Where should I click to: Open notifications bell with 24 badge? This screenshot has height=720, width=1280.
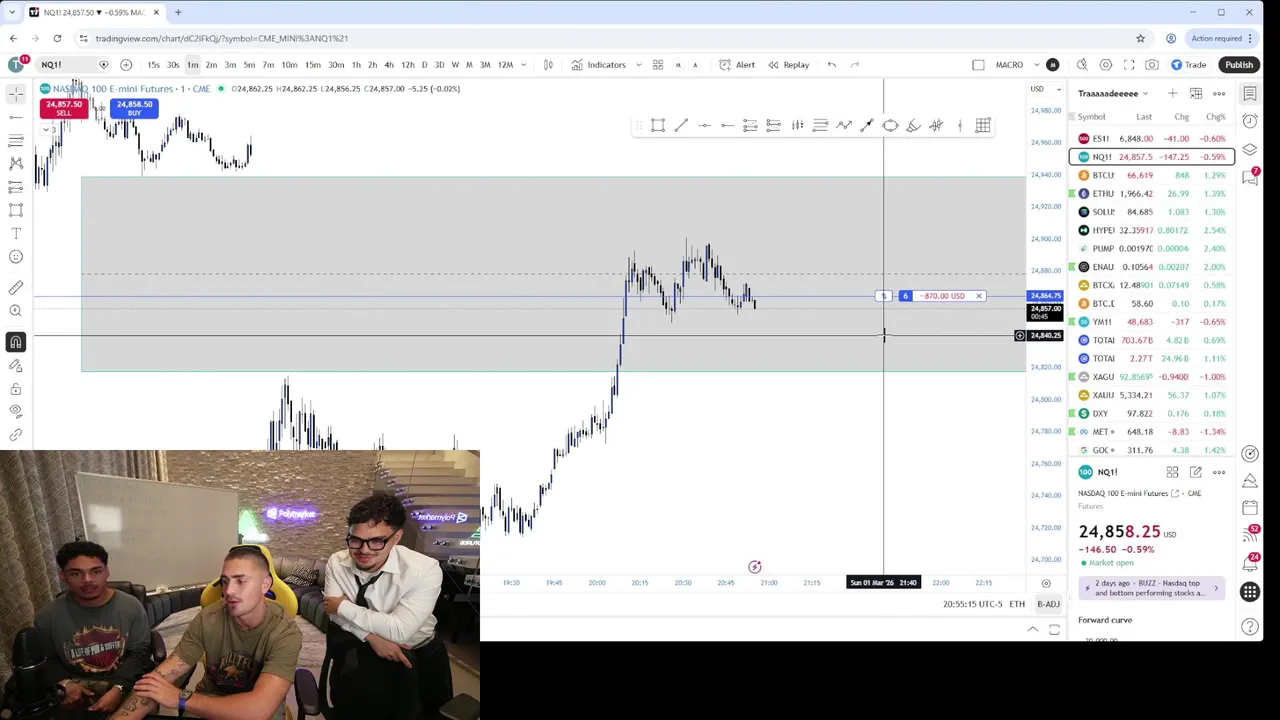tap(1250, 562)
